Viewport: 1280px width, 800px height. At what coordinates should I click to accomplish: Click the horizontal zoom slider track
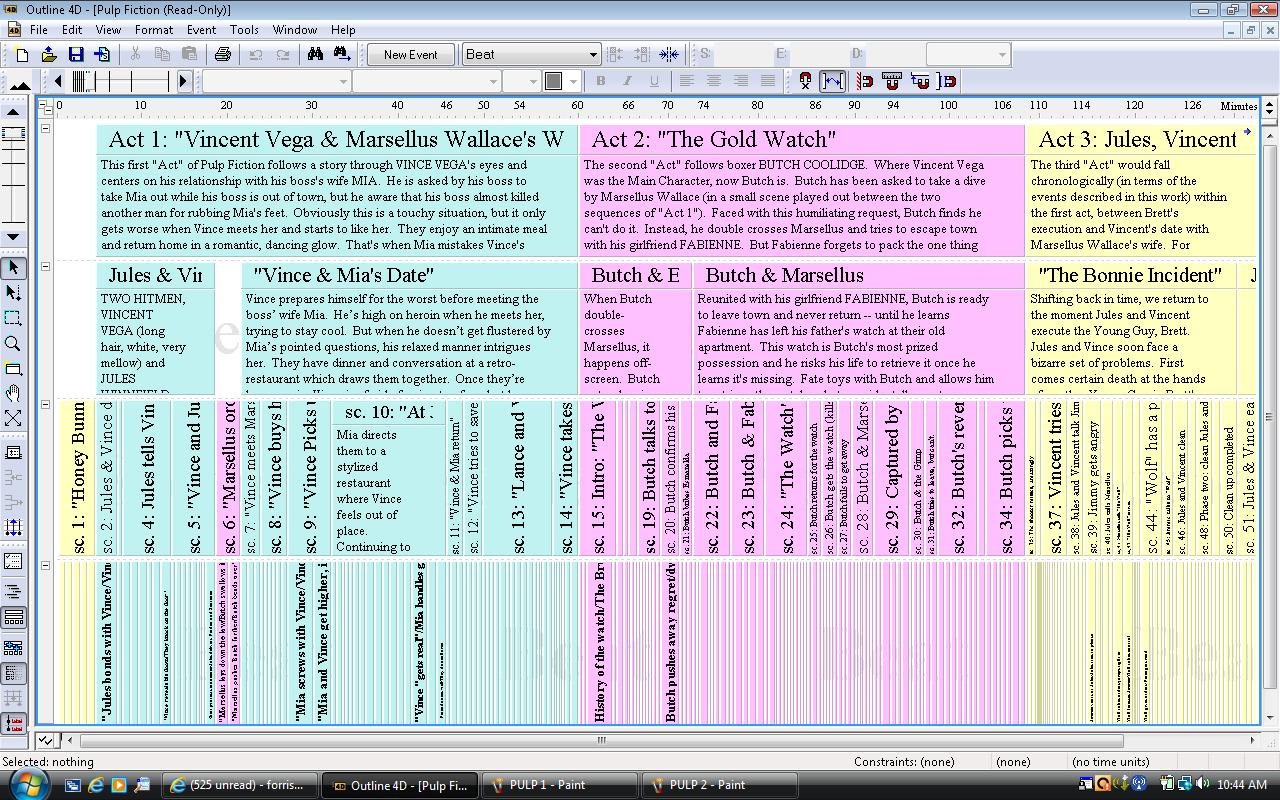click(121, 81)
